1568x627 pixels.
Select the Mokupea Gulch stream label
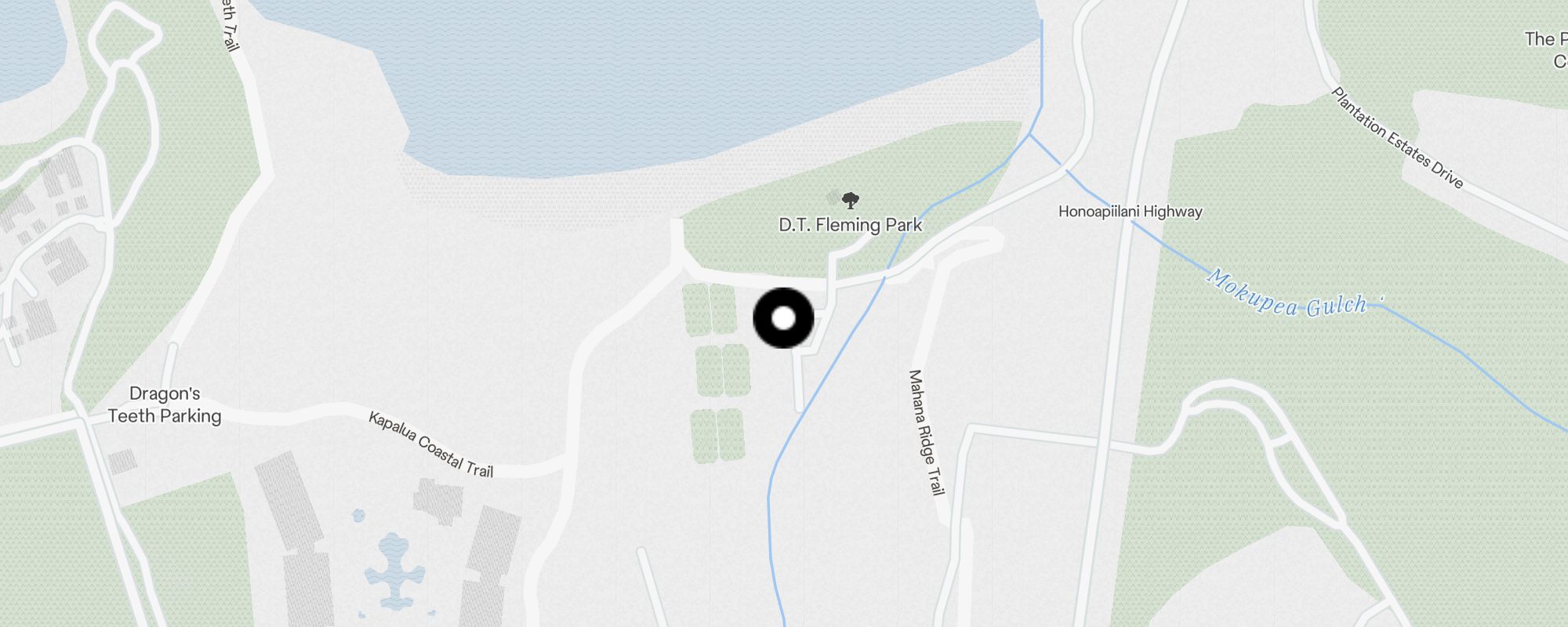click(1287, 295)
